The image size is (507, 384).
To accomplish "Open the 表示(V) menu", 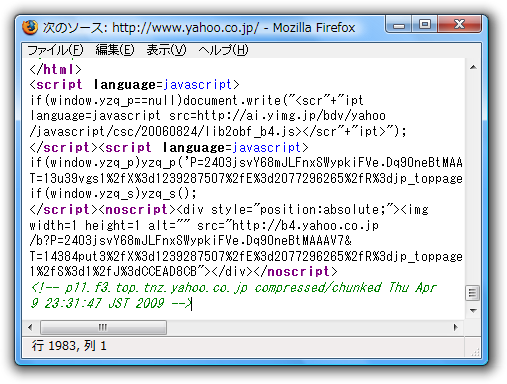I will click(x=166, y=50).
